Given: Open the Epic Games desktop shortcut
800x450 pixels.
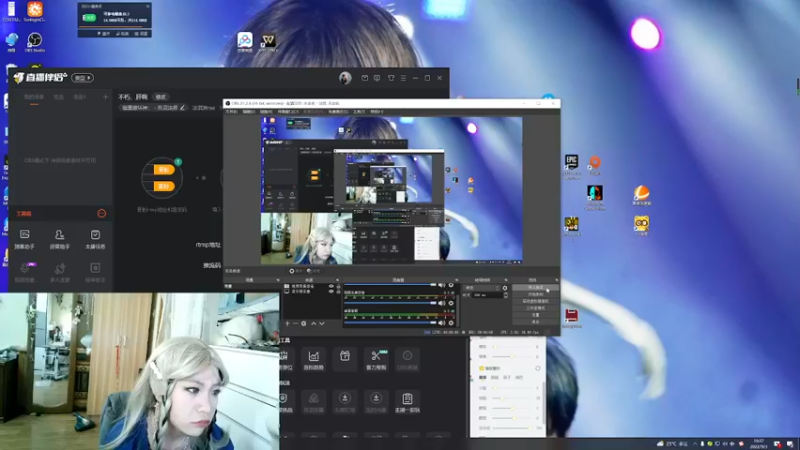Looking at the screenshot, I should point(571,166).
